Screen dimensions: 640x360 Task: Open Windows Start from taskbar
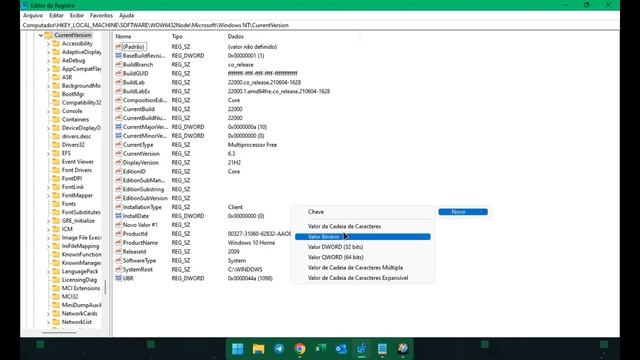(238, 349)
